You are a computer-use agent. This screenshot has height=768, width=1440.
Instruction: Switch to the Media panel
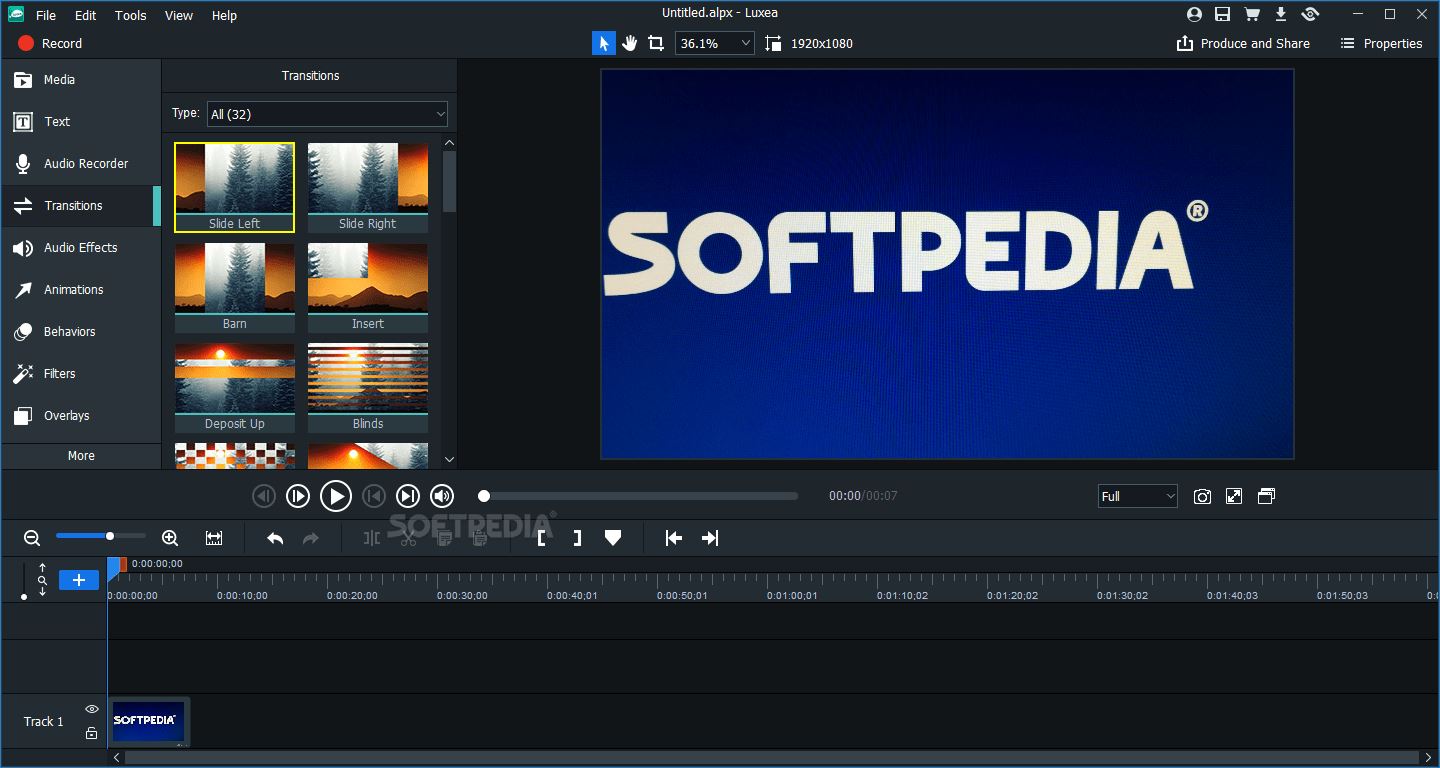pos(80,80)
